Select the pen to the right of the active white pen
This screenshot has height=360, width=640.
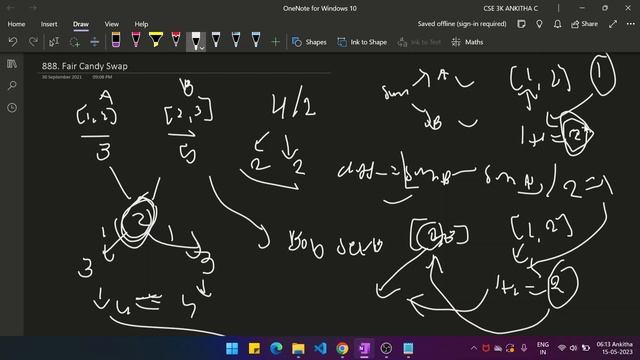coord(216,40)
